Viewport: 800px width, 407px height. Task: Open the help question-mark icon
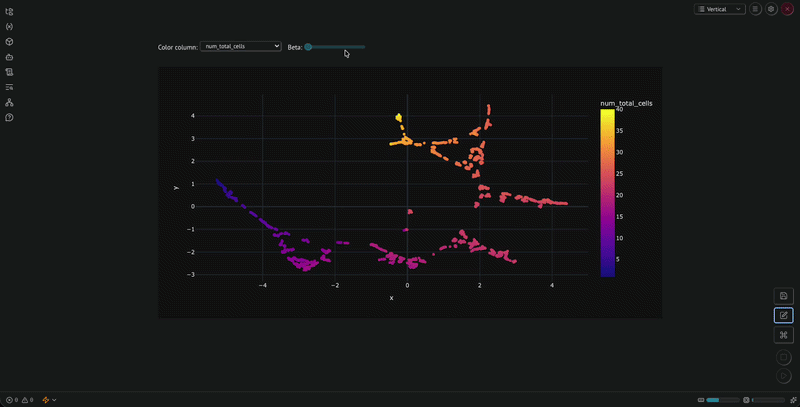pyautogui.click(x=9, y=117)
